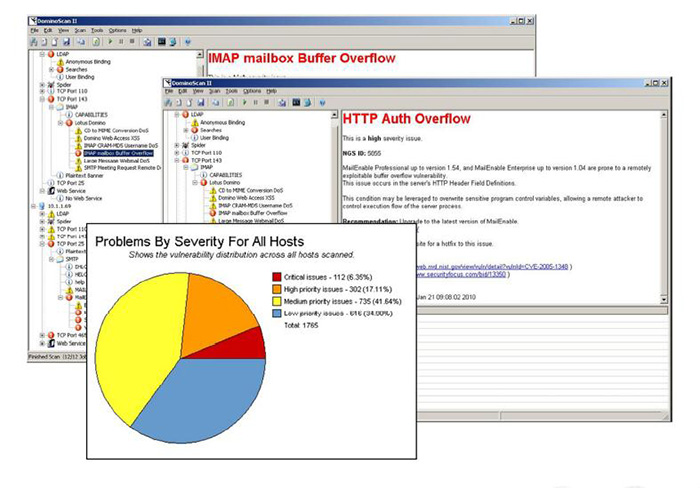Click the save disk icon in back window toolbar
This screenshot has width=700, height=488.
click(x=67, y=42)
